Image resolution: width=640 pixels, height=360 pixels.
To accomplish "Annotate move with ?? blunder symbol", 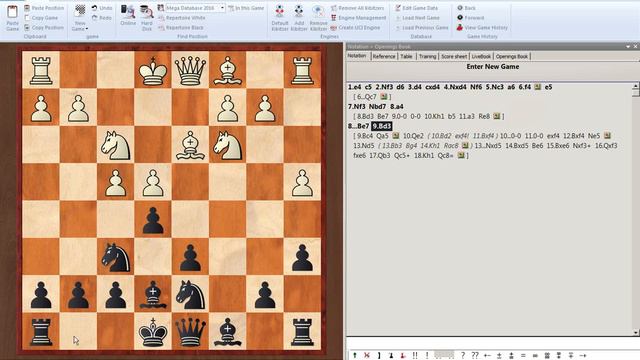I will pyautogui.click(x=475, y=356).
